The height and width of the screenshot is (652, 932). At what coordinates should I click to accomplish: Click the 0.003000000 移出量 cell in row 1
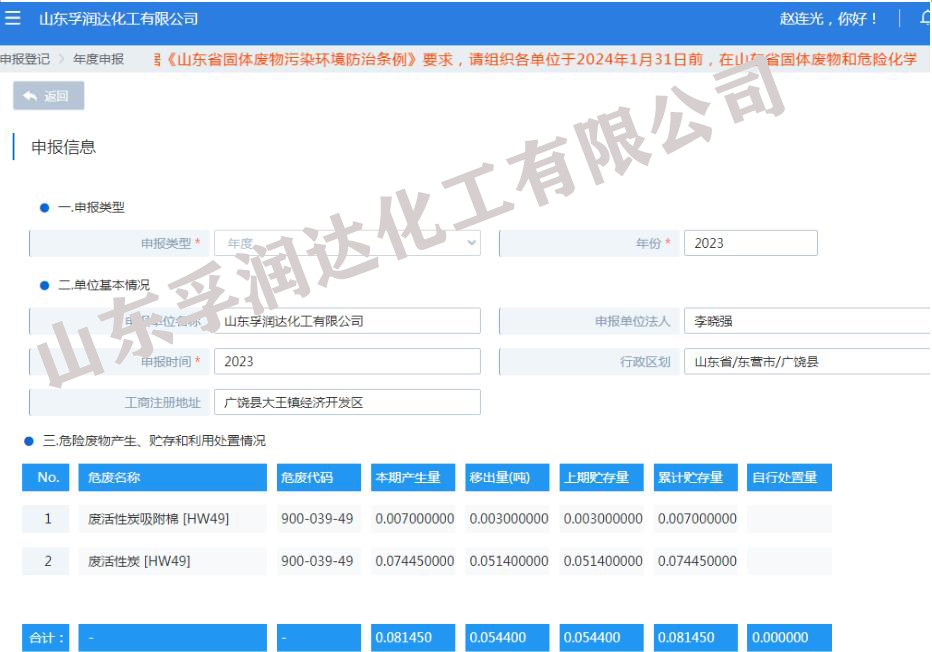click(x=508, y=519)
